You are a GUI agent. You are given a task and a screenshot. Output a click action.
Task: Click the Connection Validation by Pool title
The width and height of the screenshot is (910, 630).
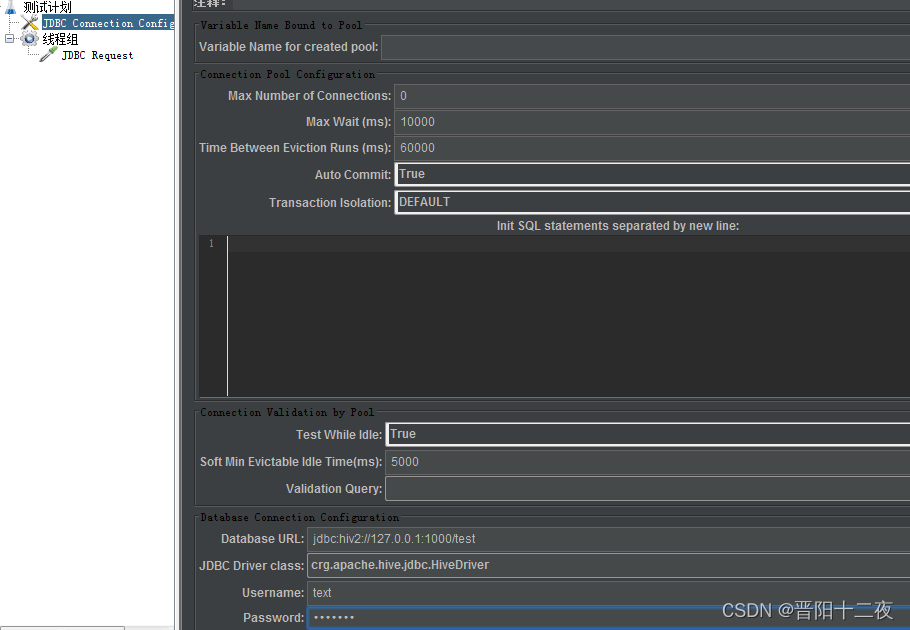coord(287,412)
